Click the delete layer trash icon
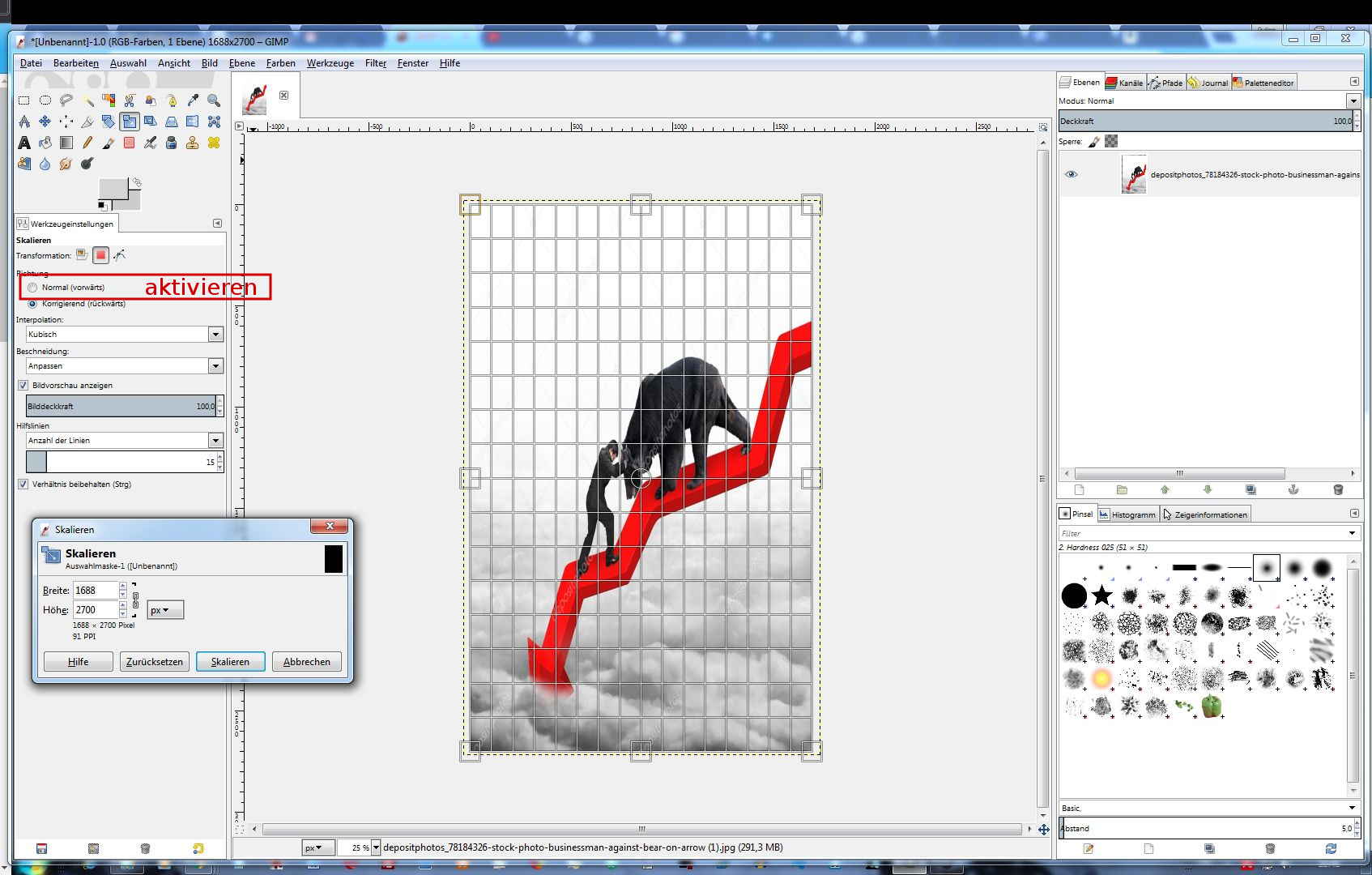Image resolution: width=1372 pixels, height=875 pixels. (1337, 489)
